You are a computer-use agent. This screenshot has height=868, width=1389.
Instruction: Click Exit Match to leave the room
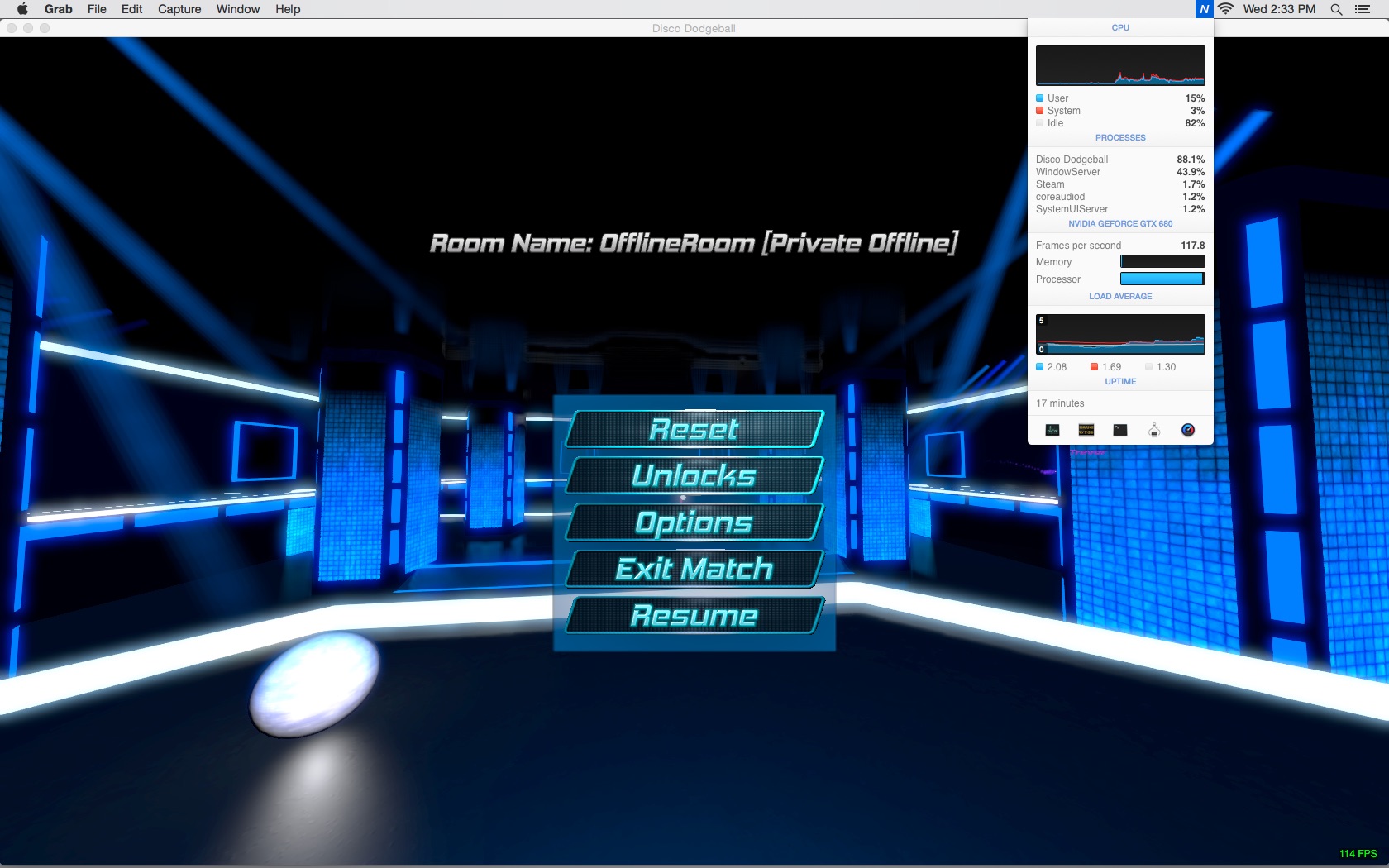[x=694, y=569]
